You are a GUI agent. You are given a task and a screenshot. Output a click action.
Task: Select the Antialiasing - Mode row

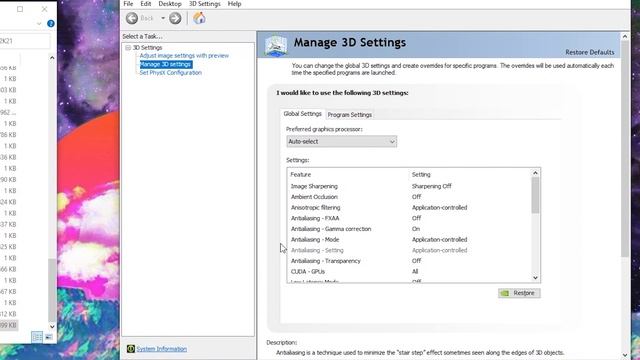(x=409, y=240)
